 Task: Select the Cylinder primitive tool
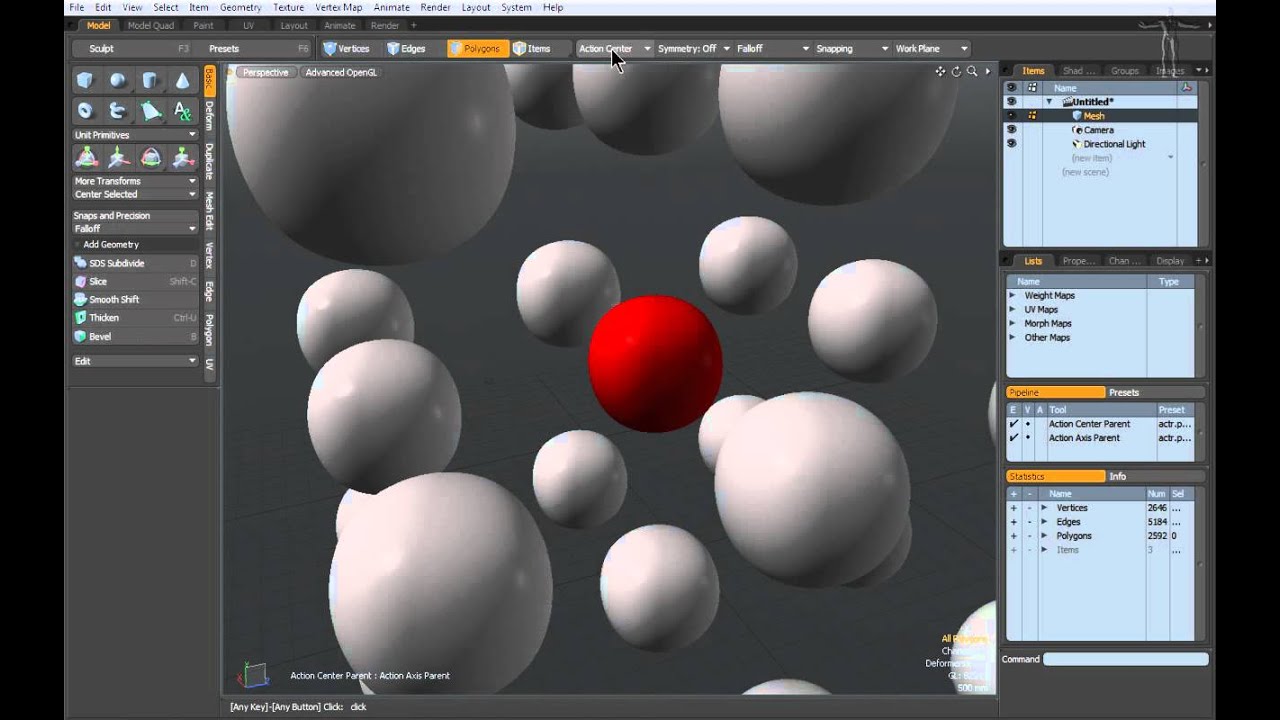point(150,81)
